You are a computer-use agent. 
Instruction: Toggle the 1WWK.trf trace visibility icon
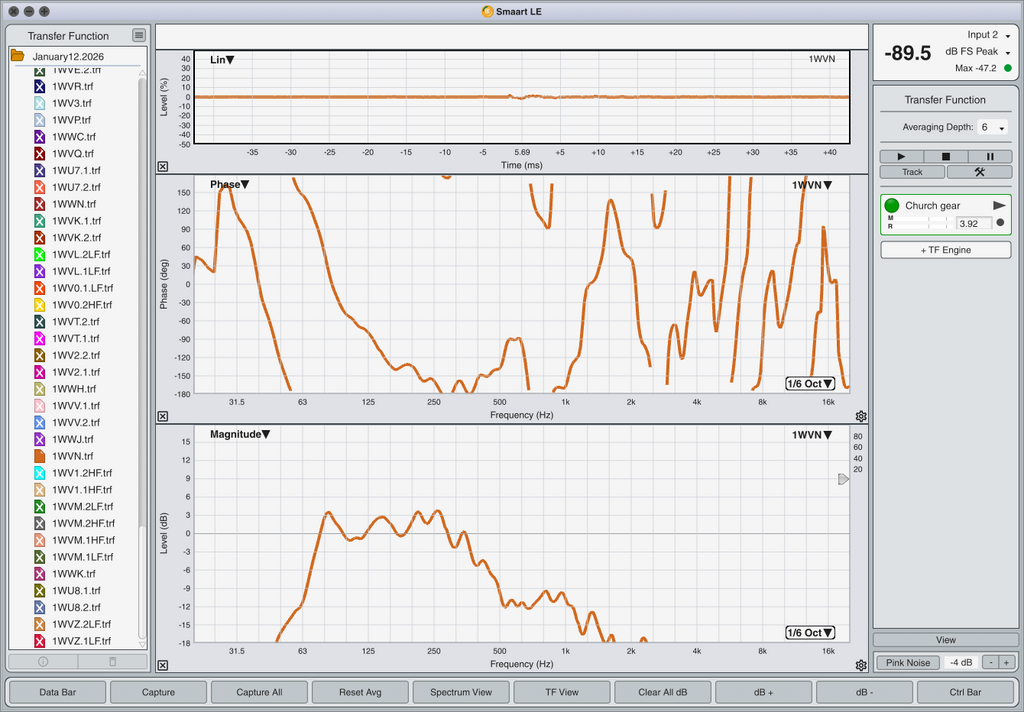(40, 574)
